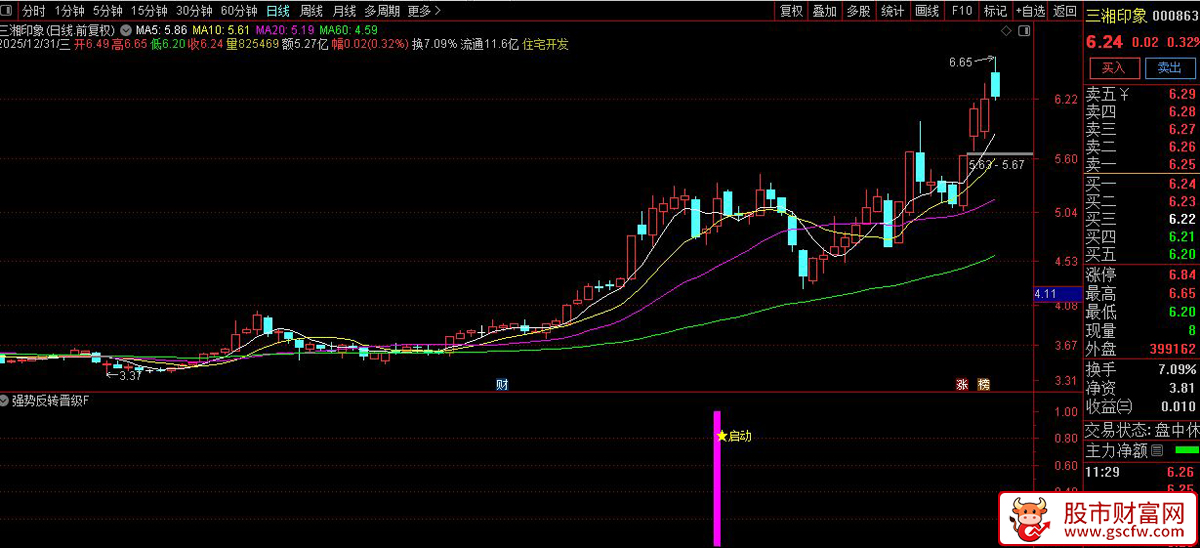Open the 复权 adjustment menu
Image resolution: width=1200 pixels, height=548 pixels.
[x=791, y=11]
